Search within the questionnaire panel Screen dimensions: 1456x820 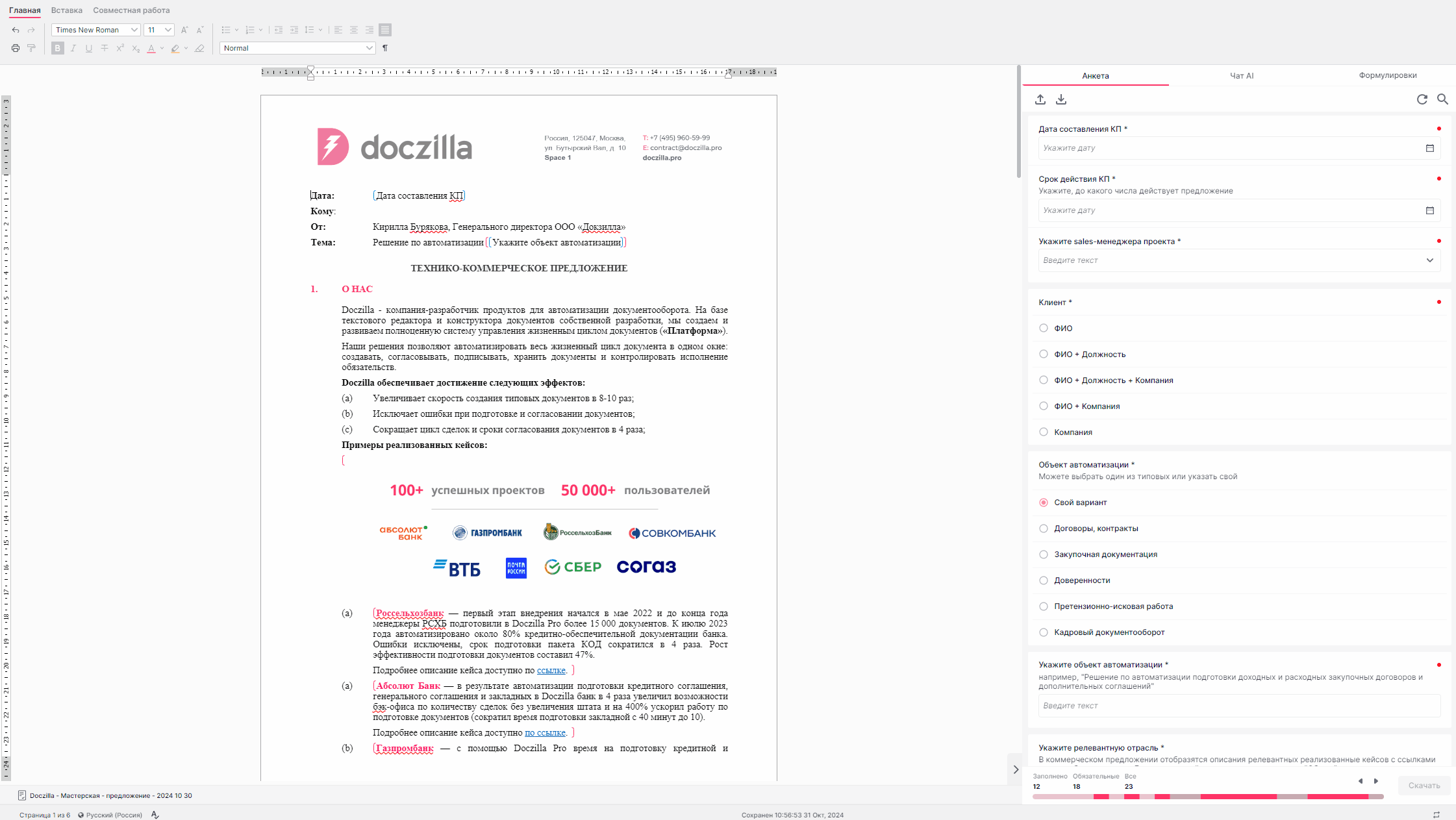[1443, 99]
